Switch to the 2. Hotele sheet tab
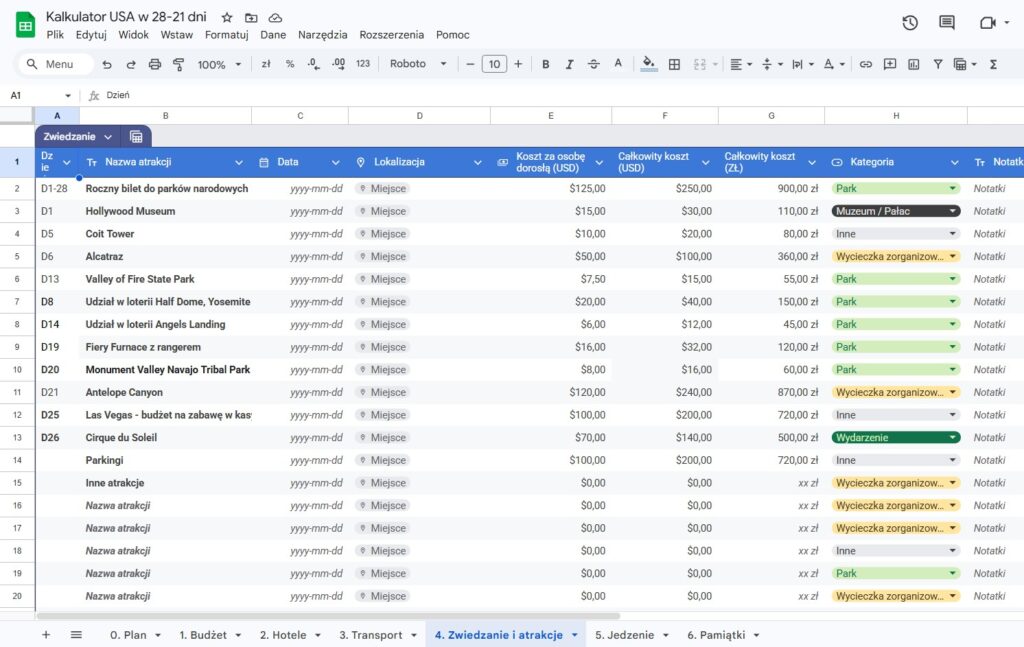The width and height of the screenshot is (1024, 647). [x=289, y=635]
